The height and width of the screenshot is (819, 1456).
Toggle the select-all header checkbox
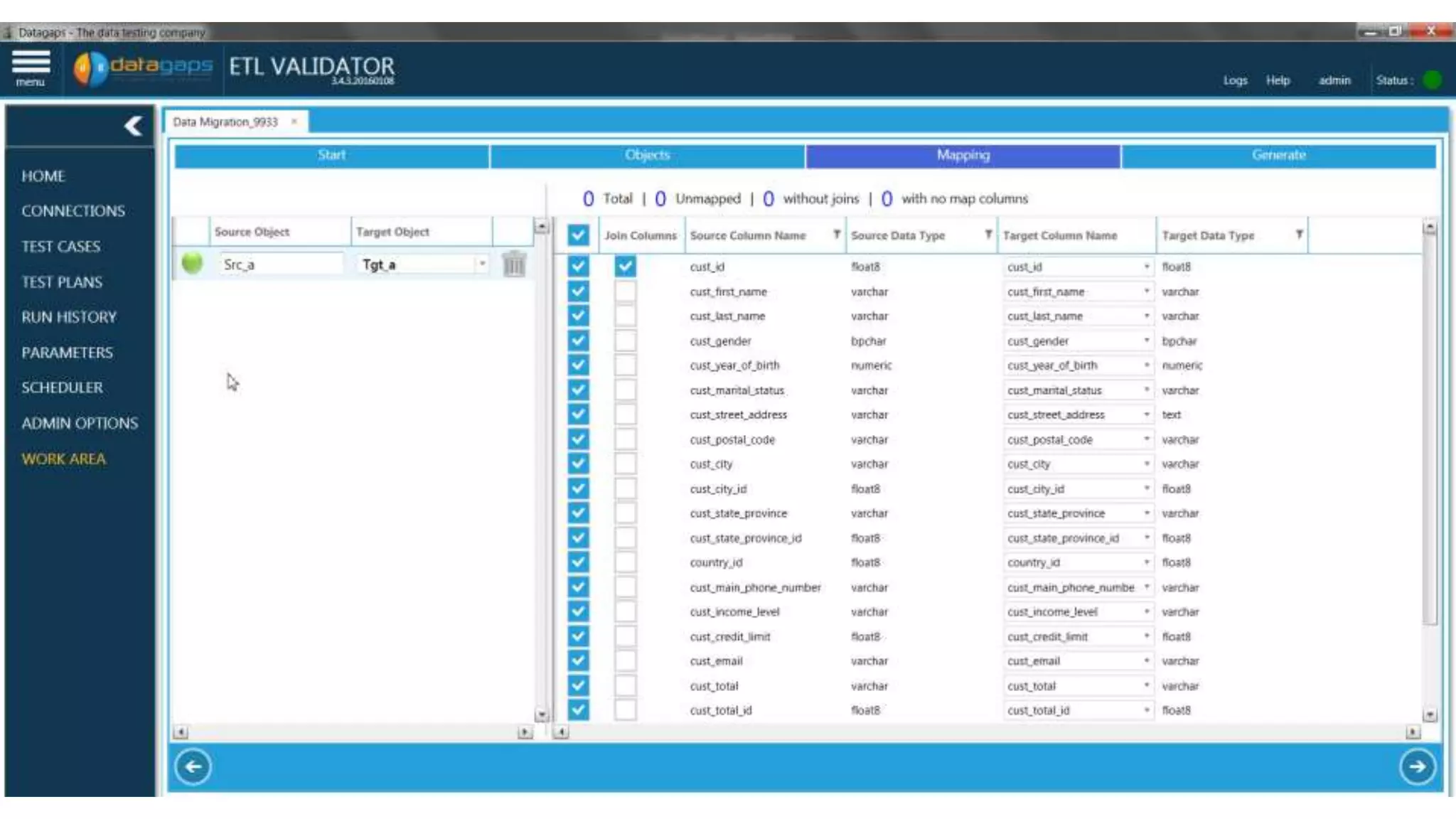[x=578, y=235]
